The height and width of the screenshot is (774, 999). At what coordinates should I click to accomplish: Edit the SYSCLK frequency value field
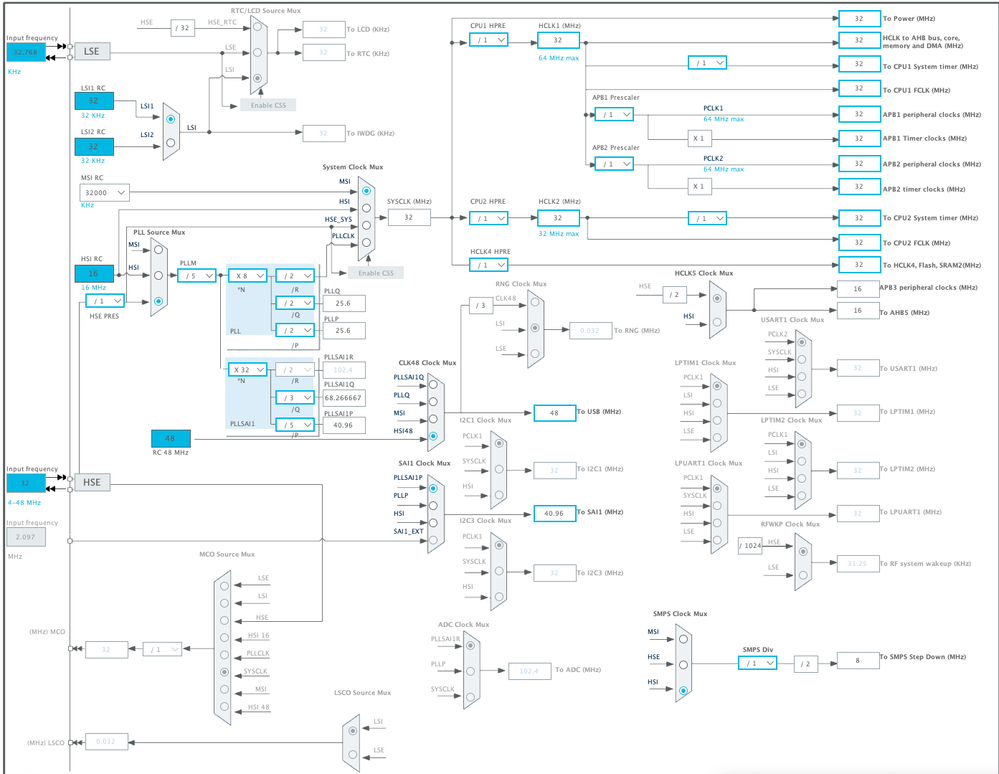pos(408,216)
